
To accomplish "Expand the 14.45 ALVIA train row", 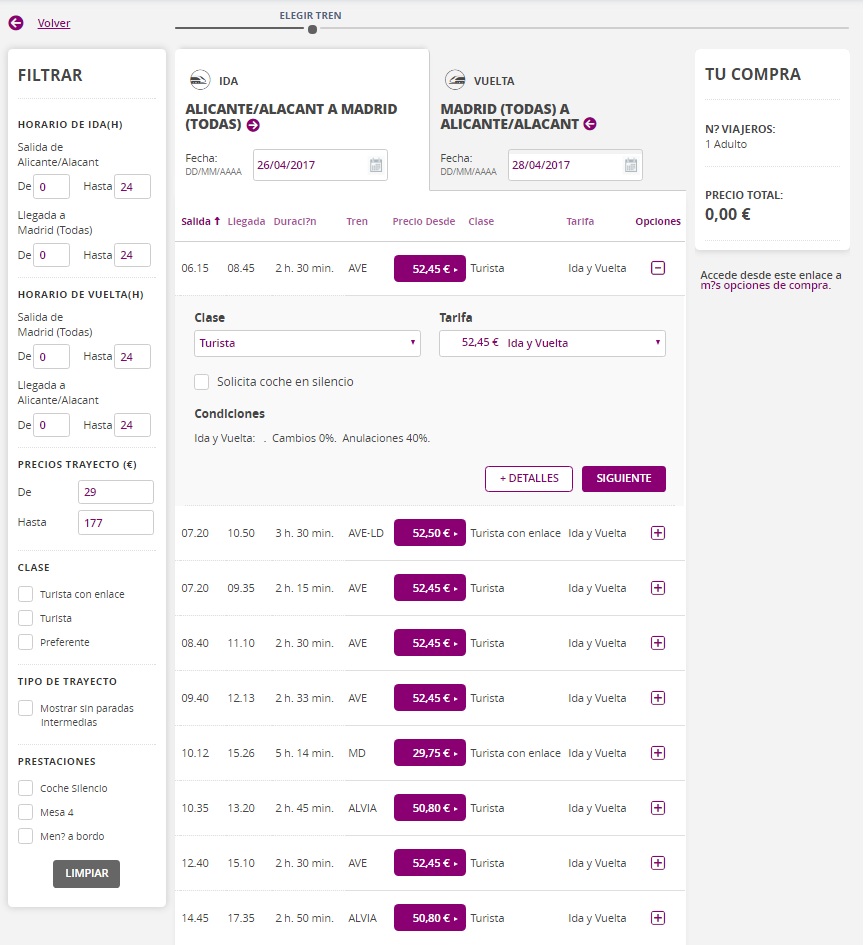I will [657, 918].
